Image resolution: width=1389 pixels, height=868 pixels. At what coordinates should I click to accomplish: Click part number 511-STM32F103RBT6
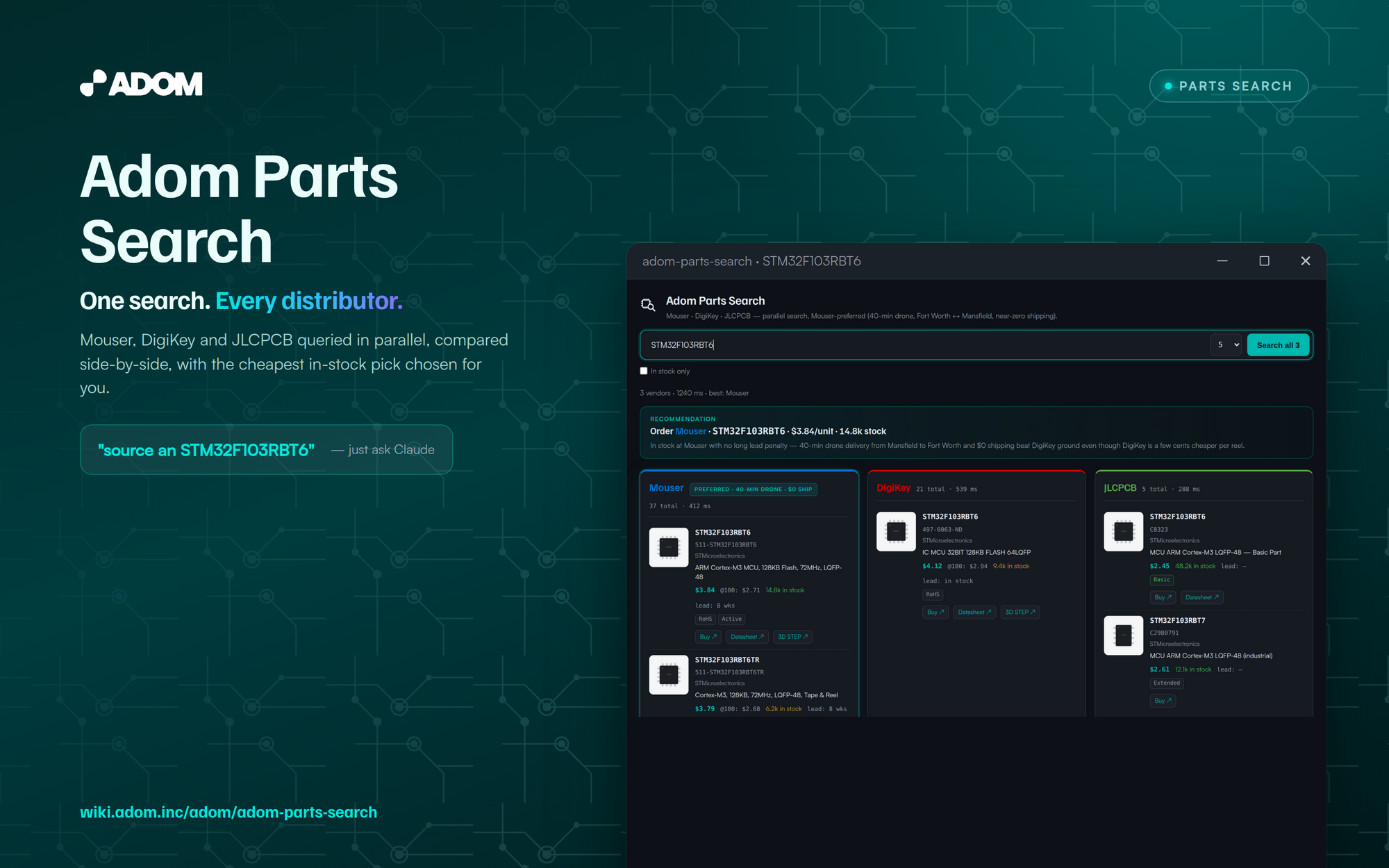pyautogui.click(x=726, y=545)
